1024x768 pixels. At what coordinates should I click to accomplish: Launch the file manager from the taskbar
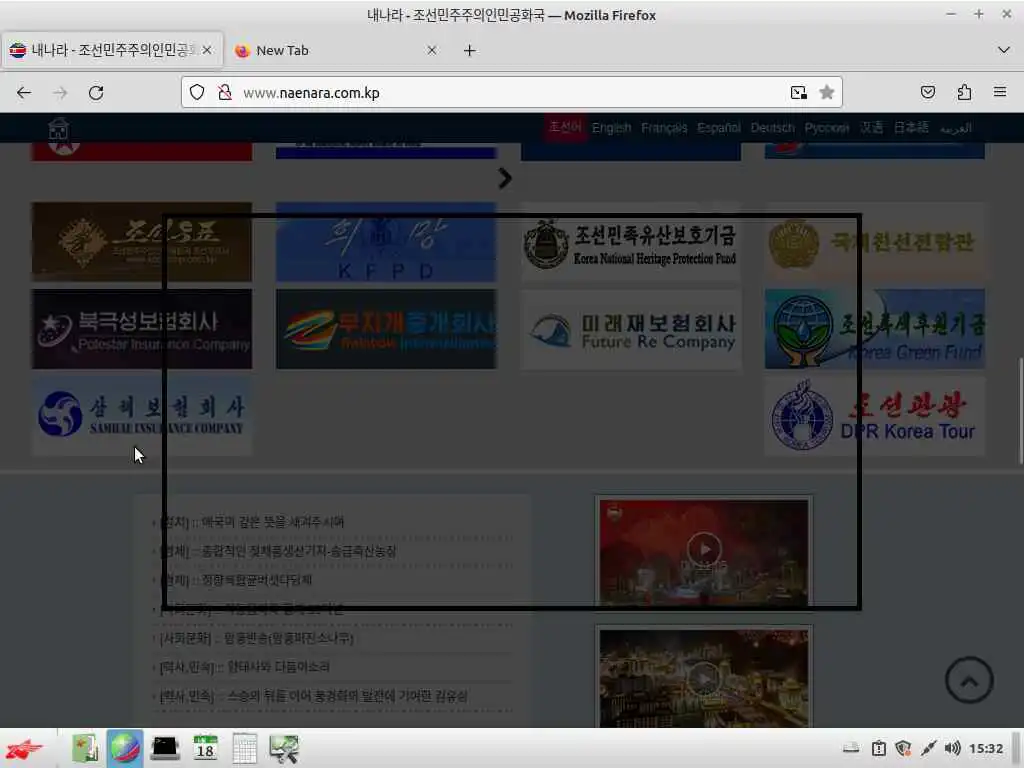[85, 748]
